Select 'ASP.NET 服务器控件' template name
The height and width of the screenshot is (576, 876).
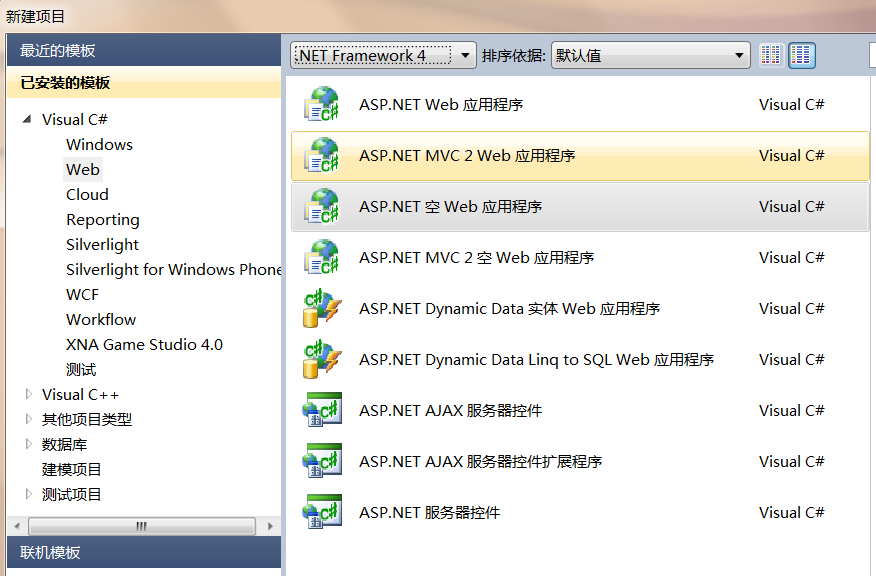point(430,512)
